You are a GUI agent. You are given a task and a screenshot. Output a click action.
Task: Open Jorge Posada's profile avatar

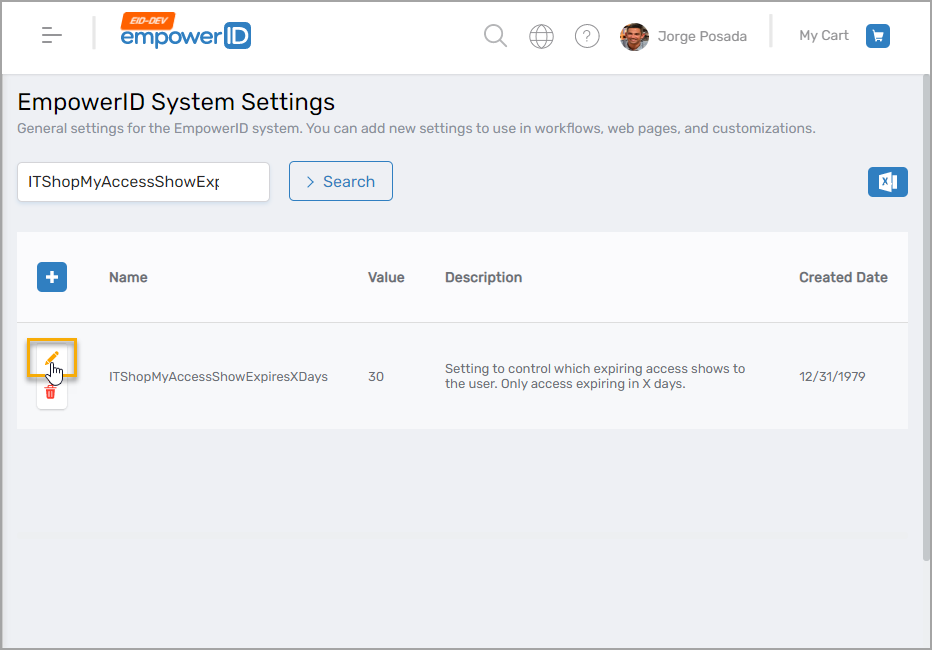point(634,36)
